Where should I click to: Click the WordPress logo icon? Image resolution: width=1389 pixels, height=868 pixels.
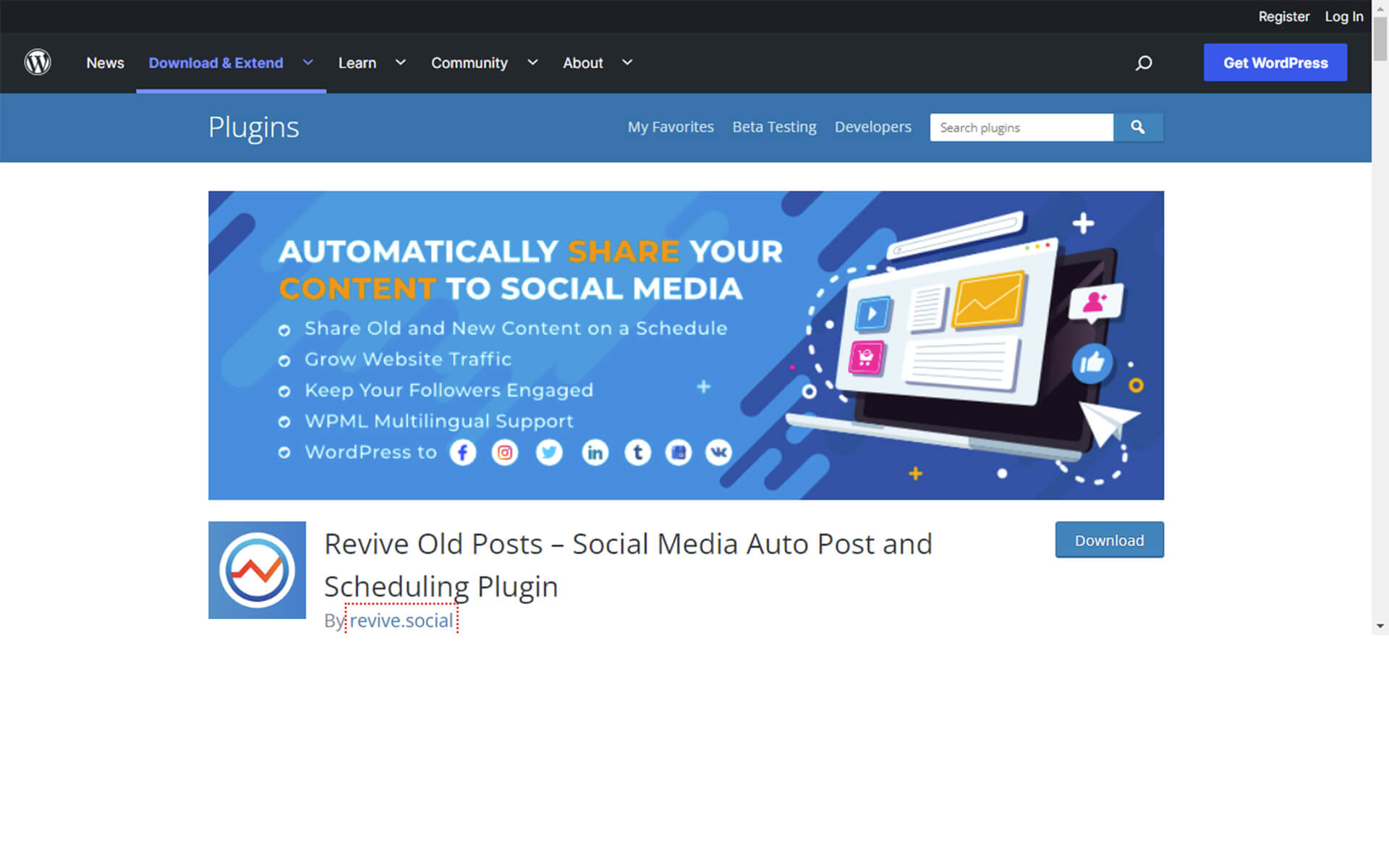tap(38, 62)
